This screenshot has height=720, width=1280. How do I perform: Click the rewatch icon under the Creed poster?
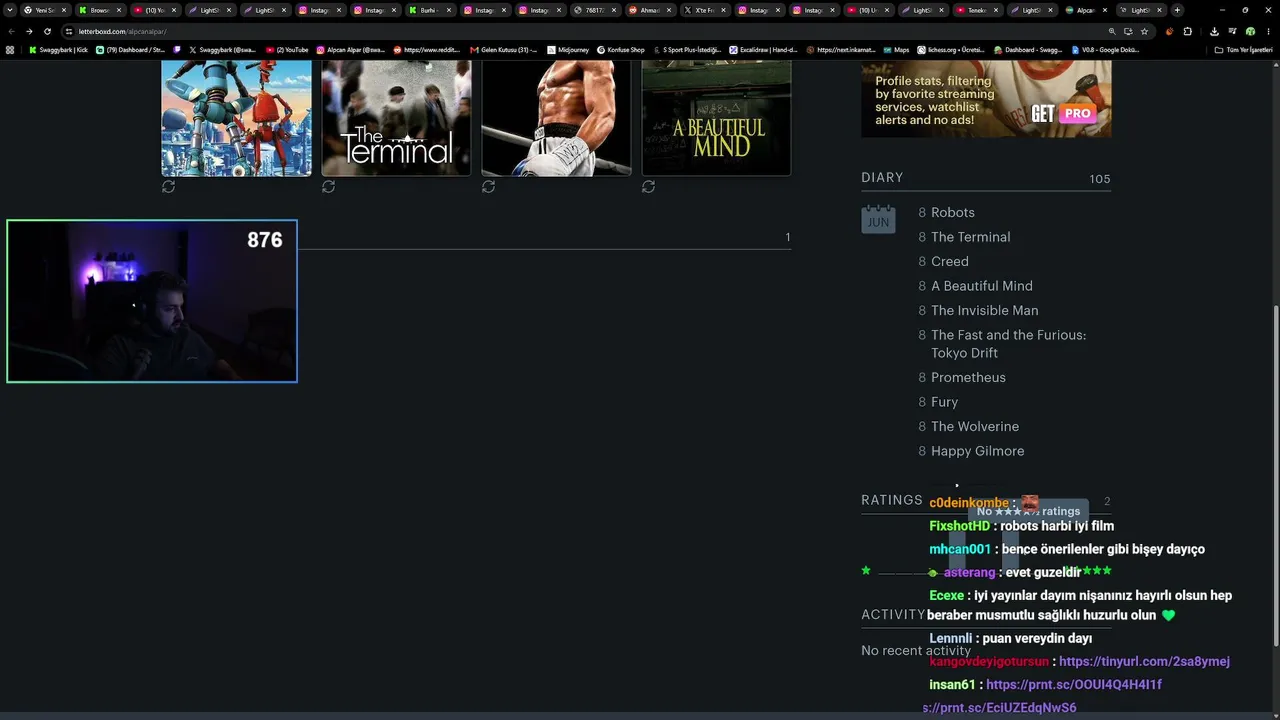pyautogui.click(x=488, y=187)
